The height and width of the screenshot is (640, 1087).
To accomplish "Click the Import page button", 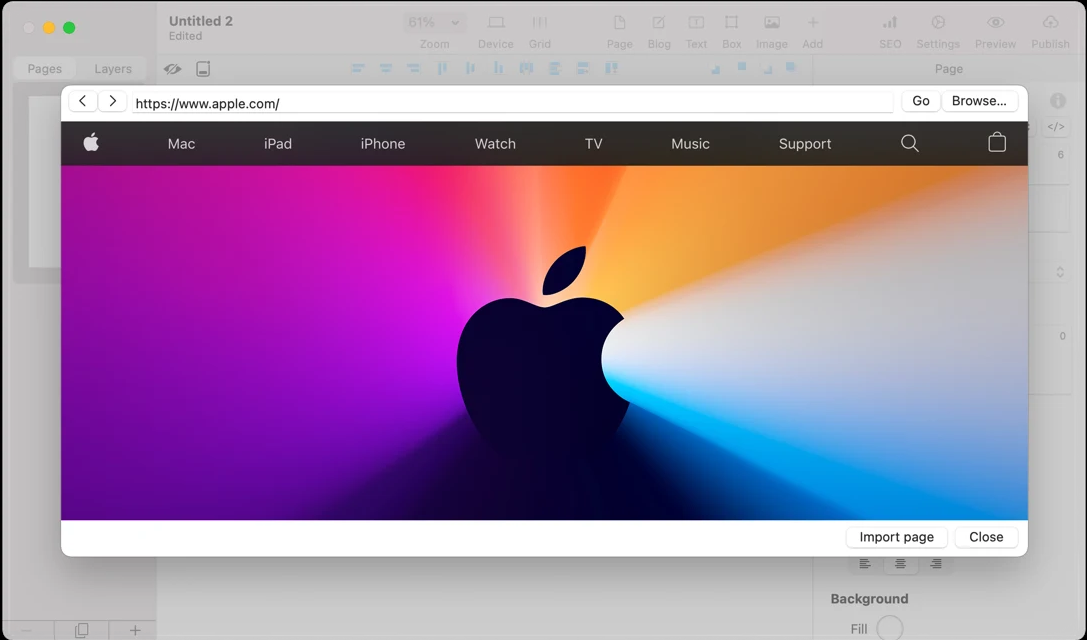I will [896, 537].
